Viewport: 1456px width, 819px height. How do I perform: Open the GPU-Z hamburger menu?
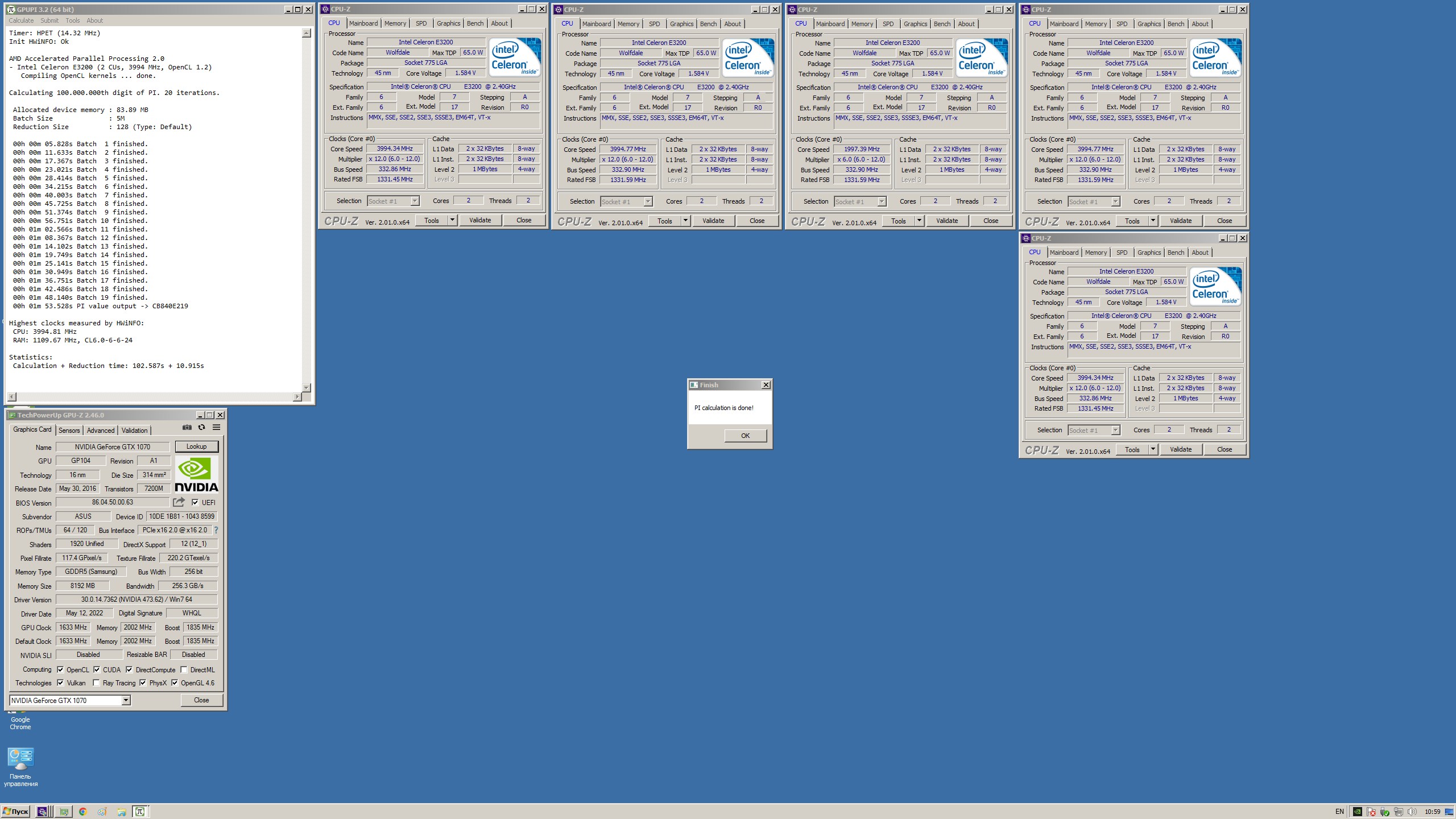click(x=216, y=428)
